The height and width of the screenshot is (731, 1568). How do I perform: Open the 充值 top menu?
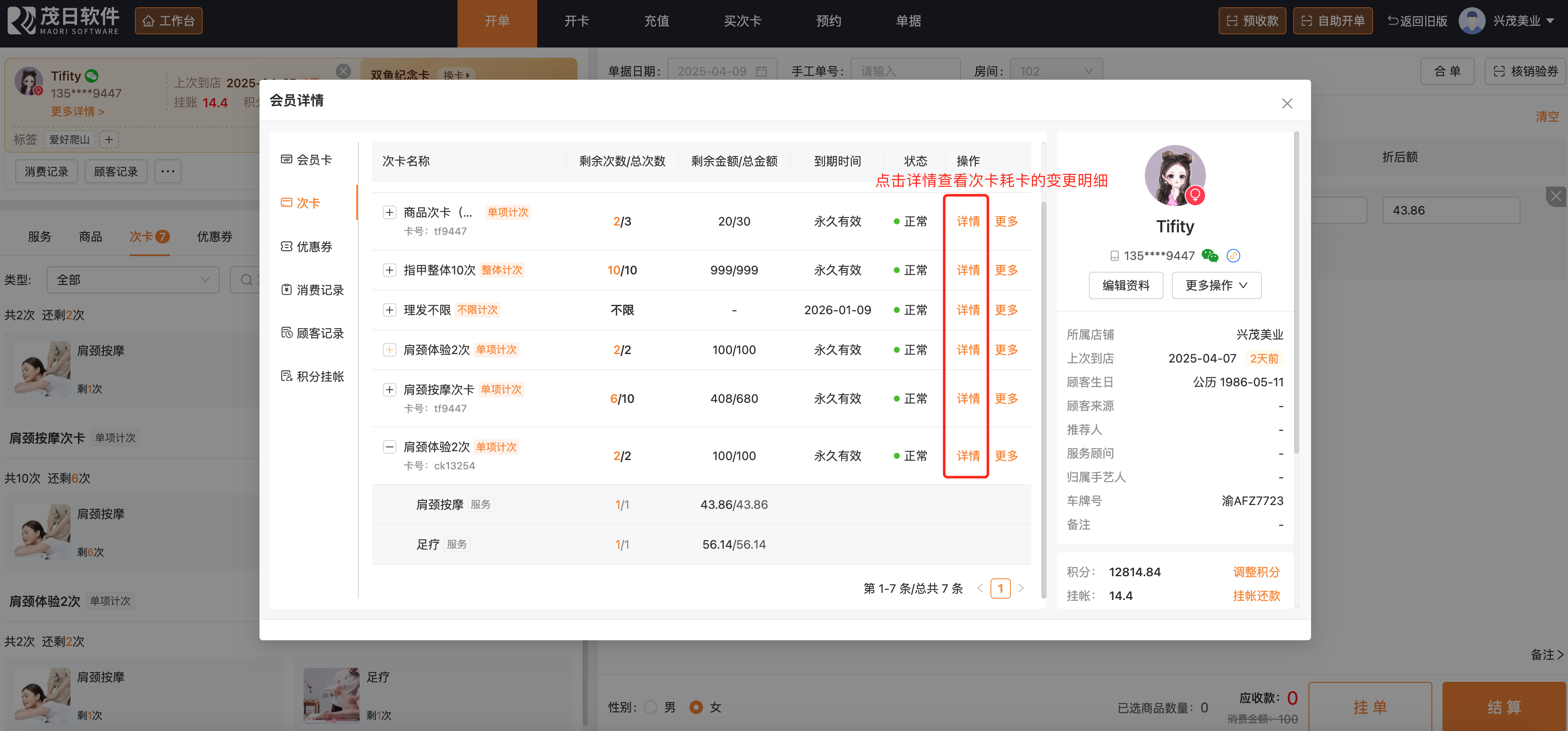point(656,21)
